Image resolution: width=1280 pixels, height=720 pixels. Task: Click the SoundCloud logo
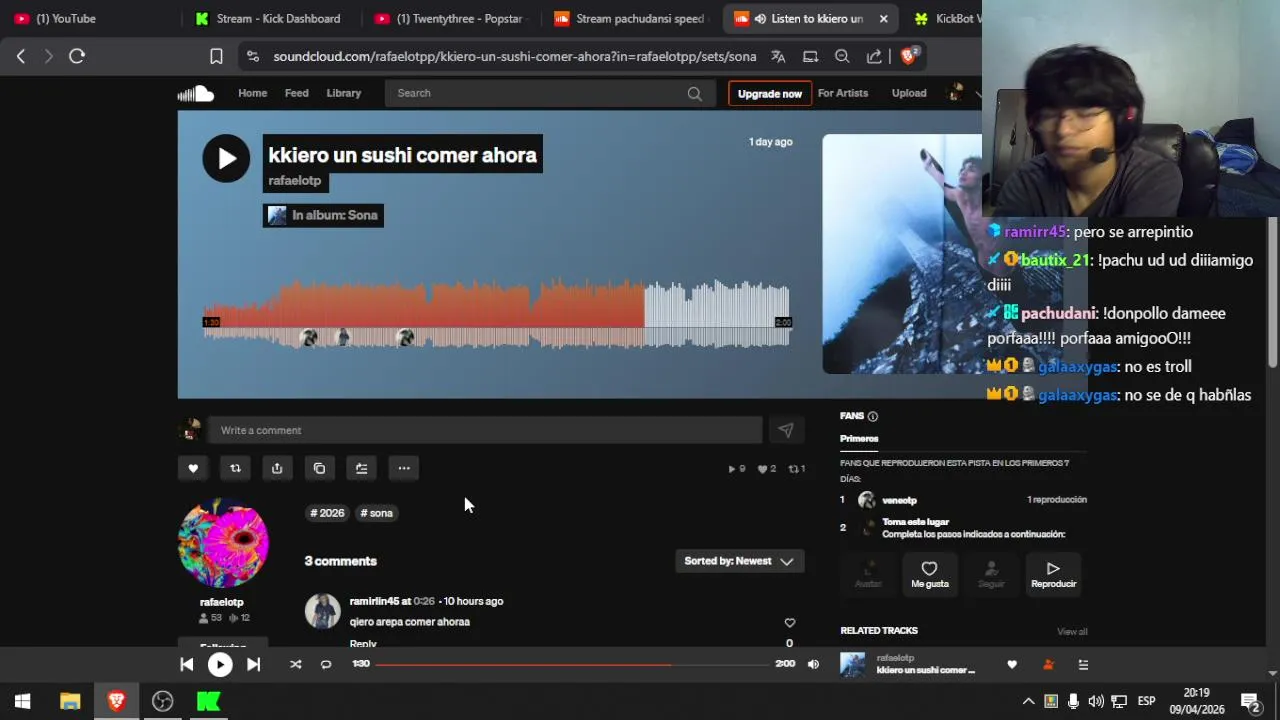coord(196,93)
